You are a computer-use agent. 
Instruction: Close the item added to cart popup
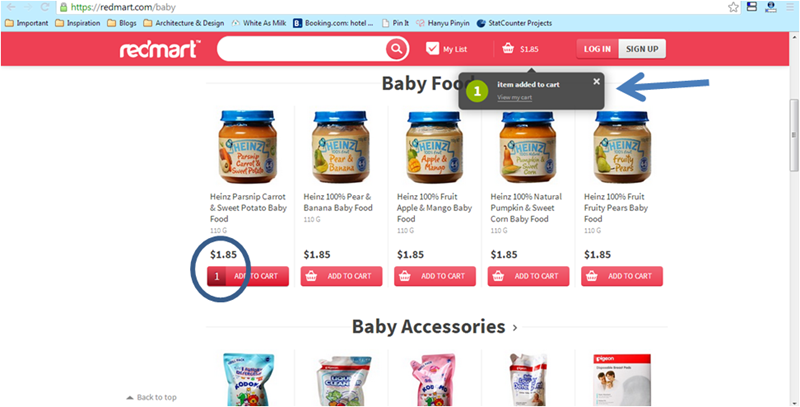pyautogui.click(x=596, y=81)
